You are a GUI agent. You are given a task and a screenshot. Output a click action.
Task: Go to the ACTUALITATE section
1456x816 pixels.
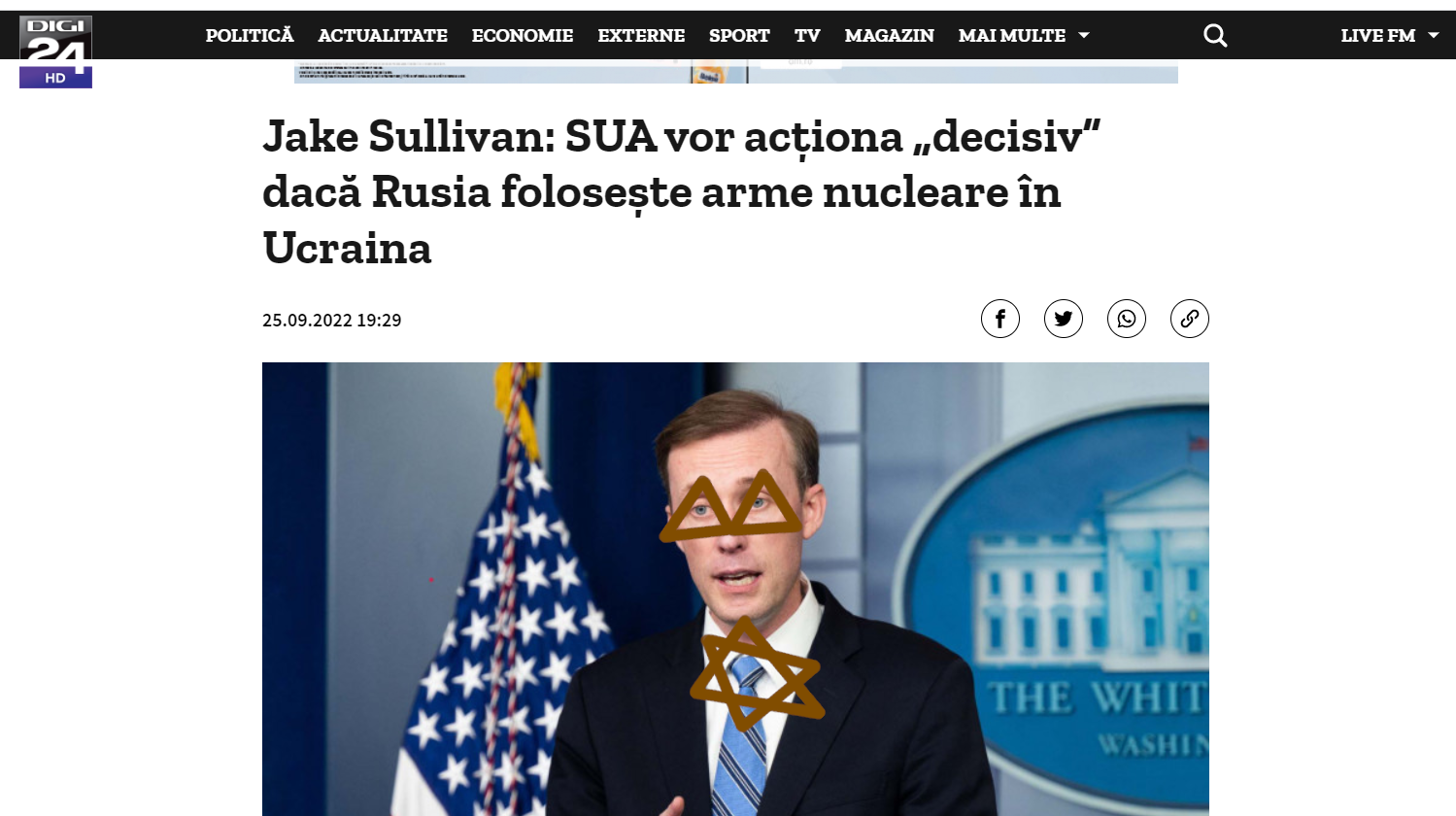point(383,36)
